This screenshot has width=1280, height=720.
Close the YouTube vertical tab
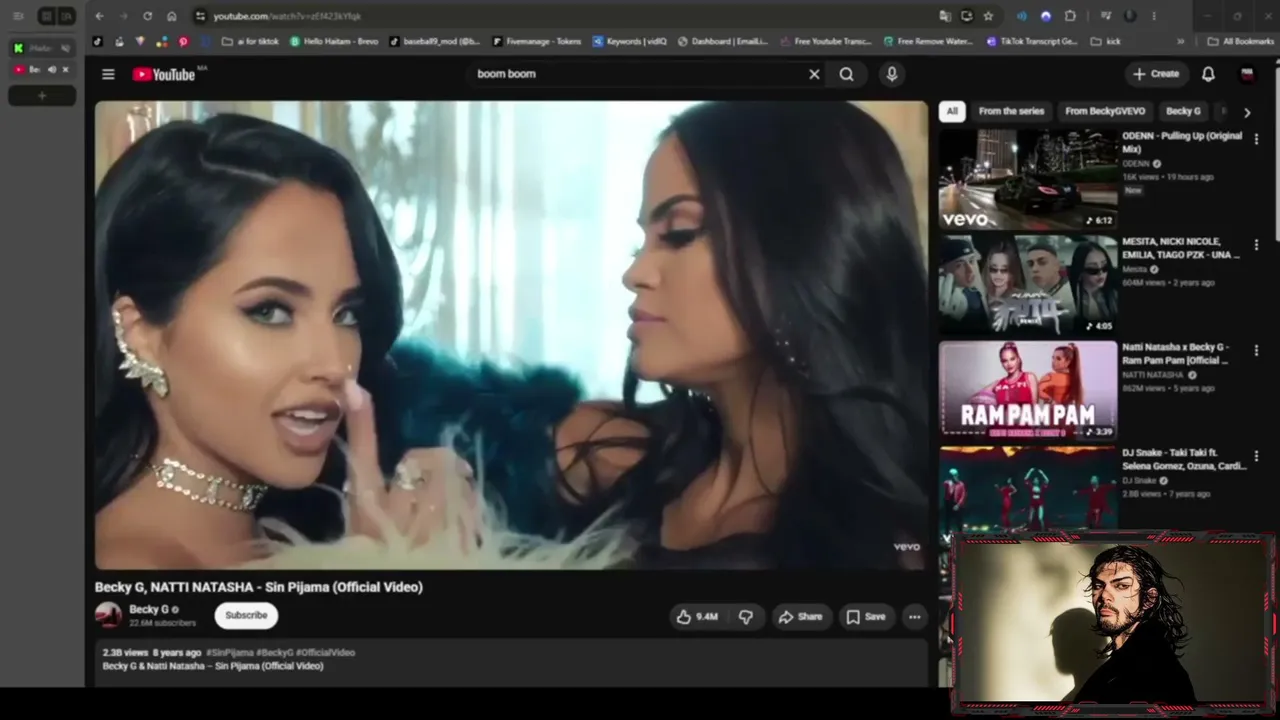(66, 70)
